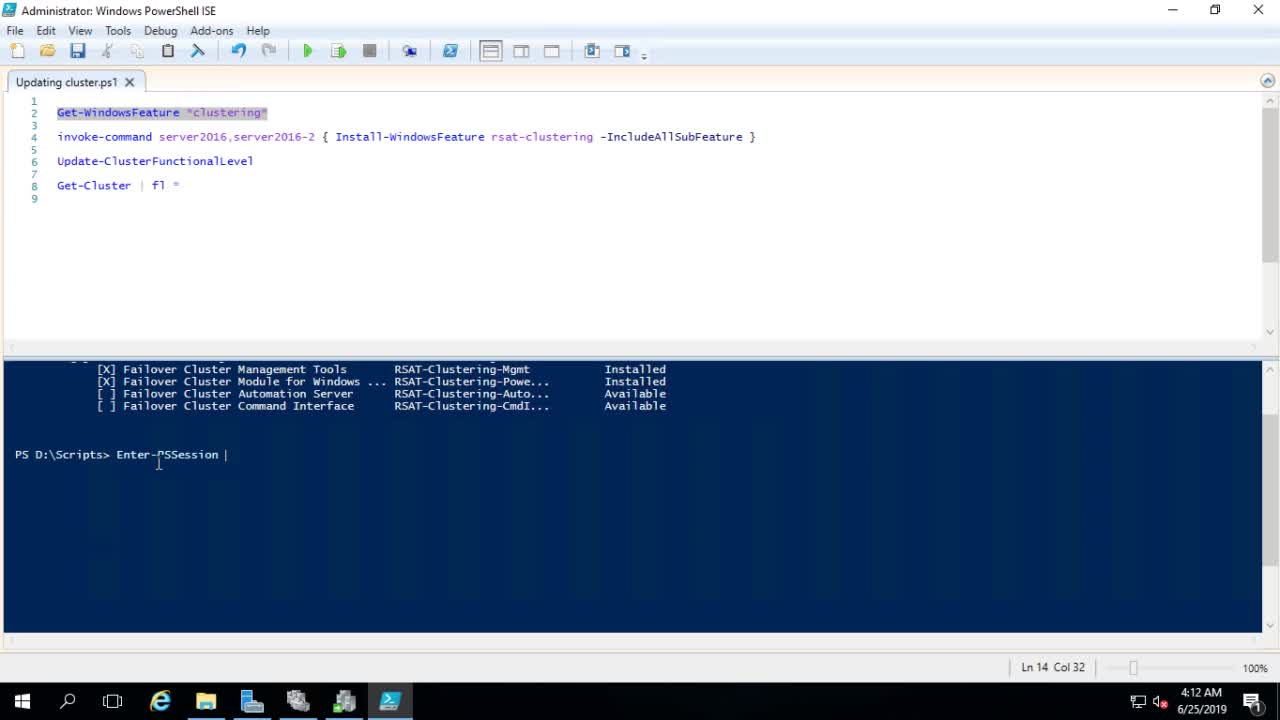1280x720 pixels.
Task: Open Windows search from the taskbar
Action: [x=68, y=701]
